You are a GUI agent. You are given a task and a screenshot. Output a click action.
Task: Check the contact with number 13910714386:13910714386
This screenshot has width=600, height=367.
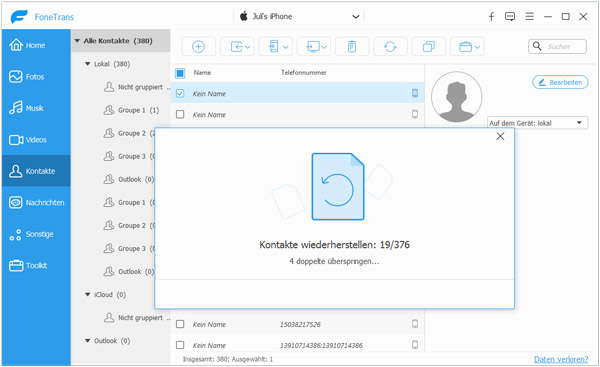[180, 345]
